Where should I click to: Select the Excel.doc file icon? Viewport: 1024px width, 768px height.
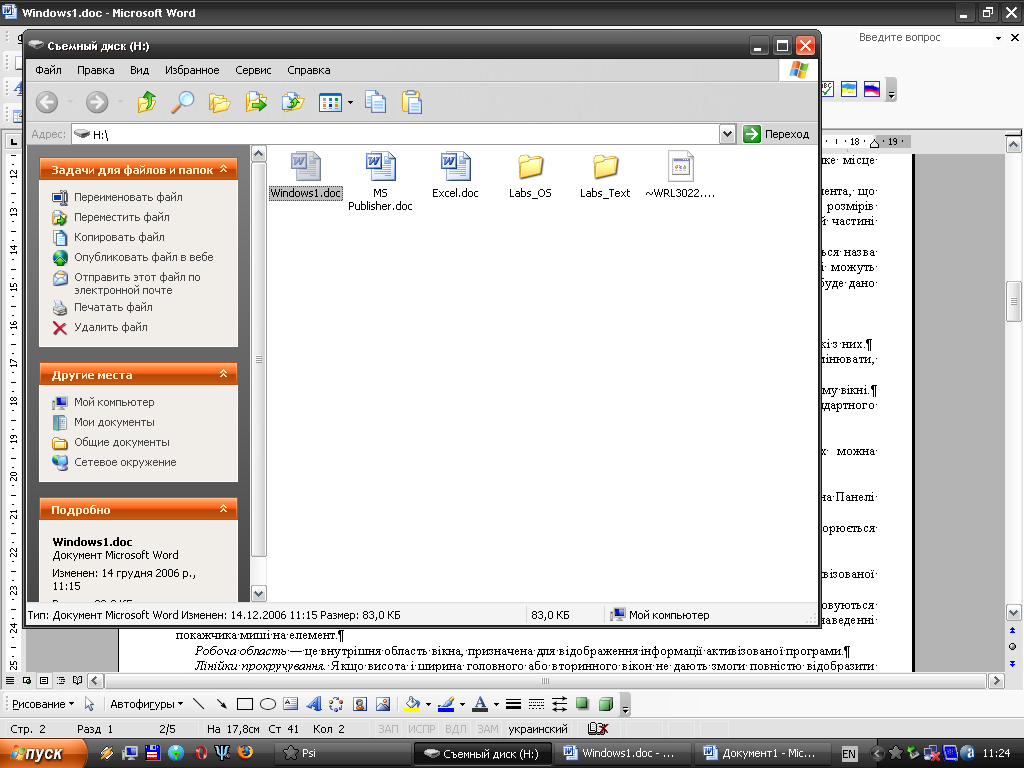[x=455, y=175]
